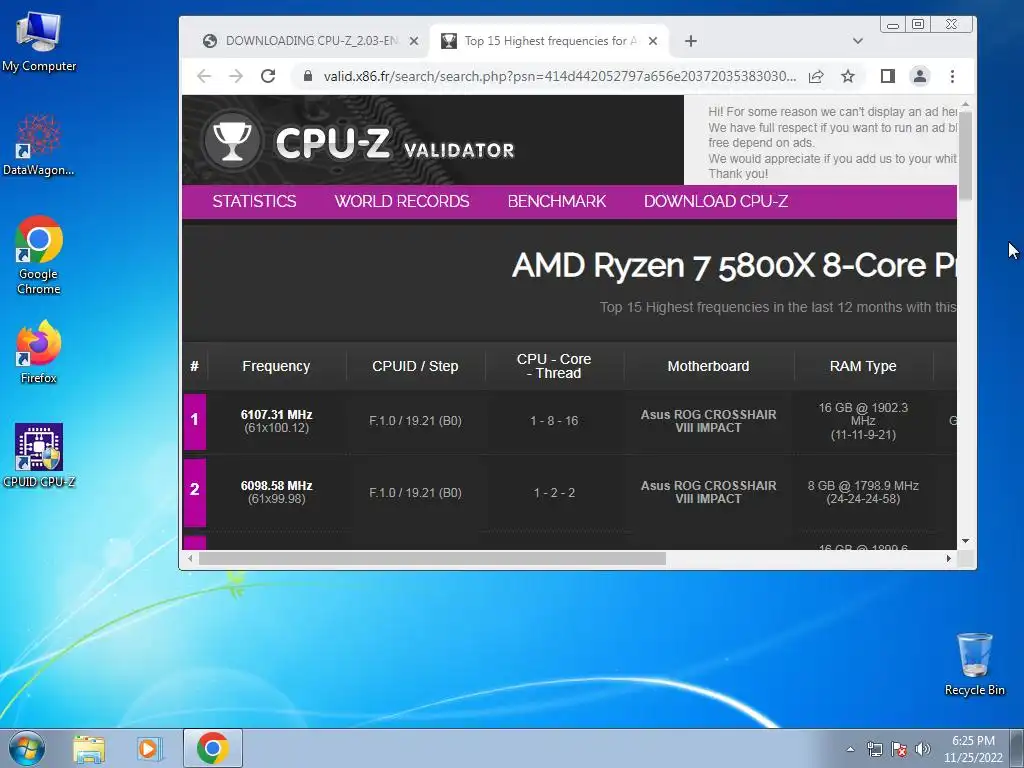Open CPUID CPU-Z desktop shortcut
Viewport: 1024px width, 768px height.
coord(39,455)
